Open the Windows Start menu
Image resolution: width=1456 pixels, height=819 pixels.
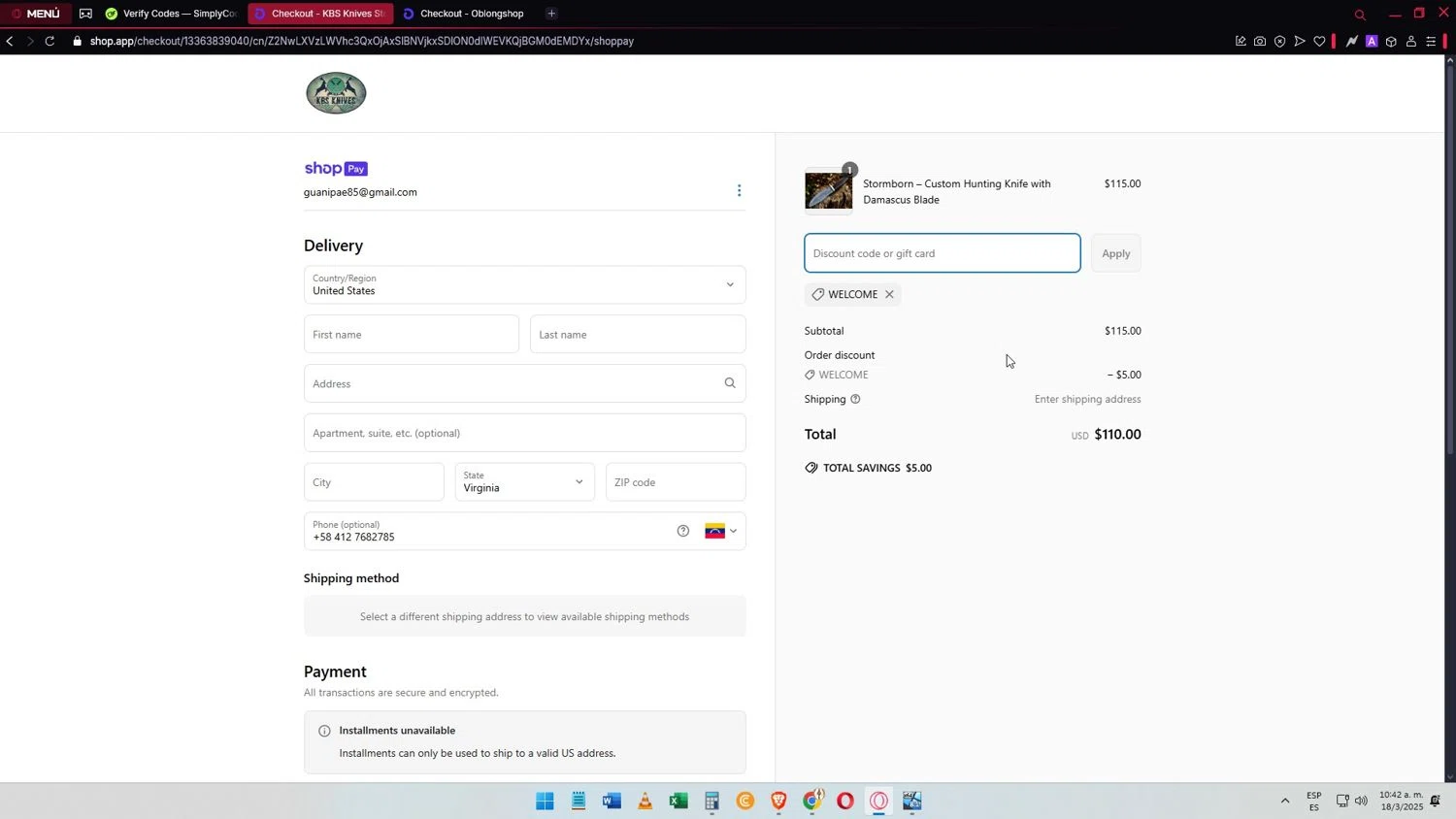click(x=545, y=801)
